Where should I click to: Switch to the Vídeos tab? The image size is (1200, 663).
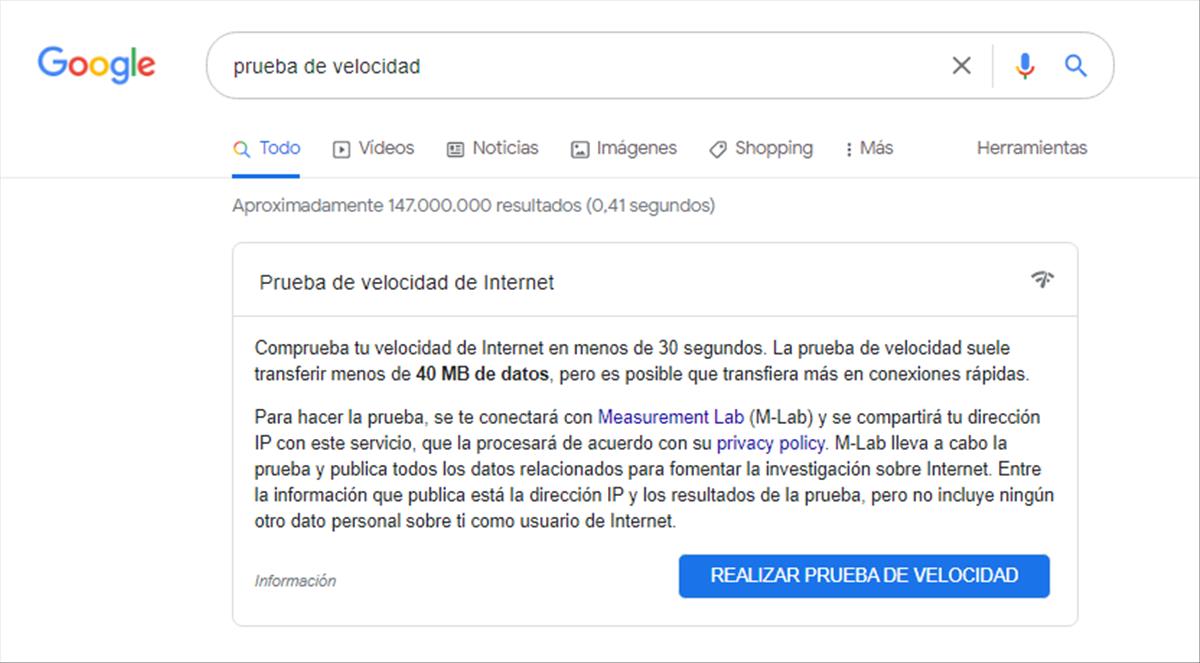pos(373,148)
